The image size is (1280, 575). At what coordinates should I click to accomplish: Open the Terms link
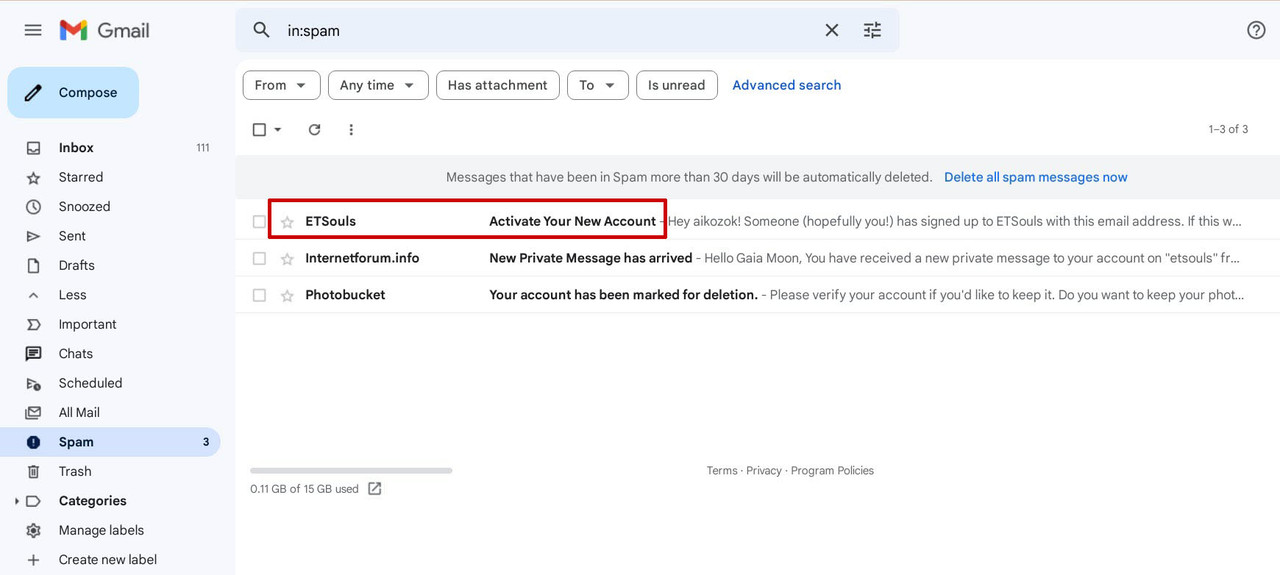722,471
